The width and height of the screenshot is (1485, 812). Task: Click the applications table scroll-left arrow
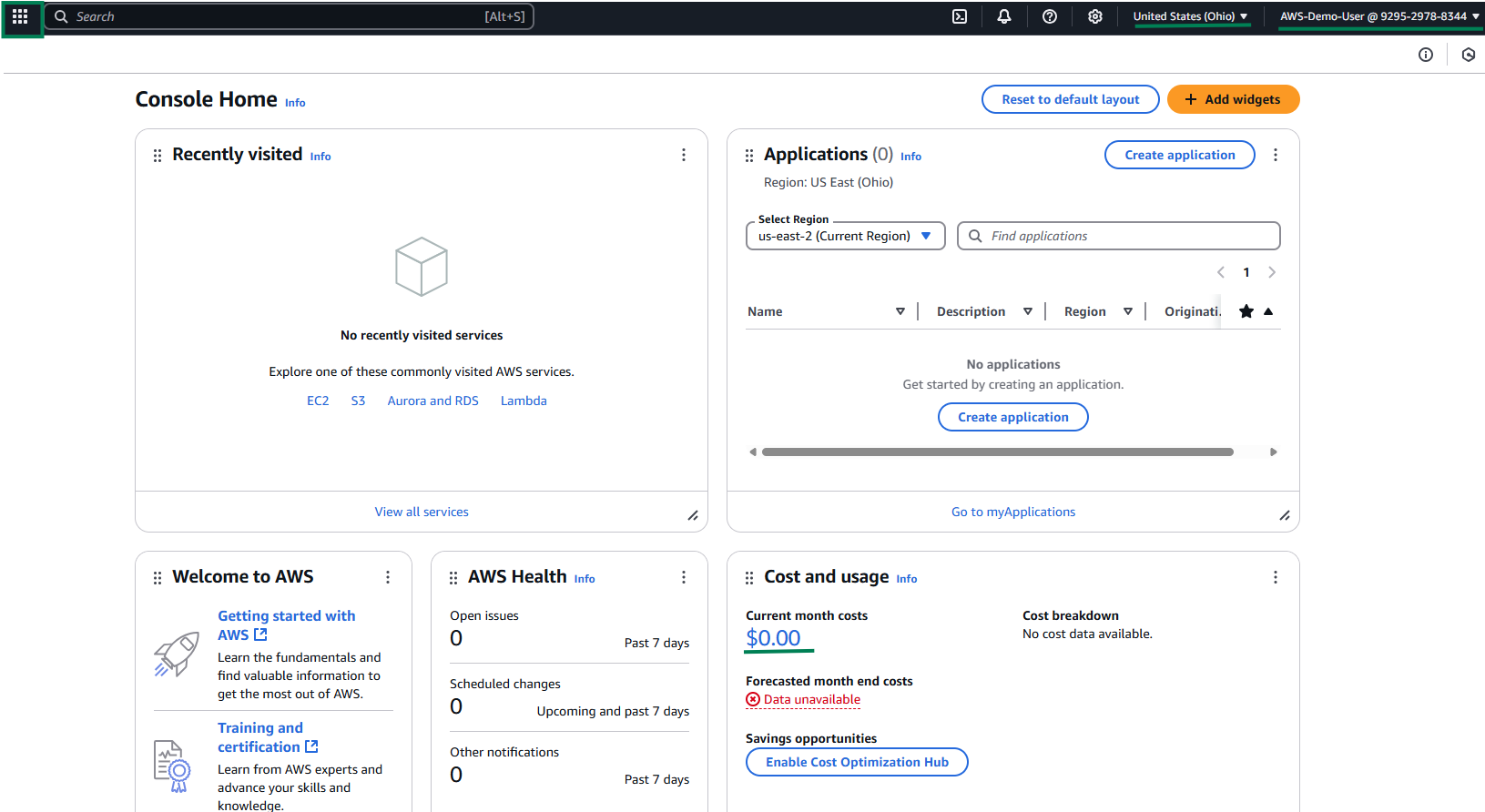(x=753, y=452)
